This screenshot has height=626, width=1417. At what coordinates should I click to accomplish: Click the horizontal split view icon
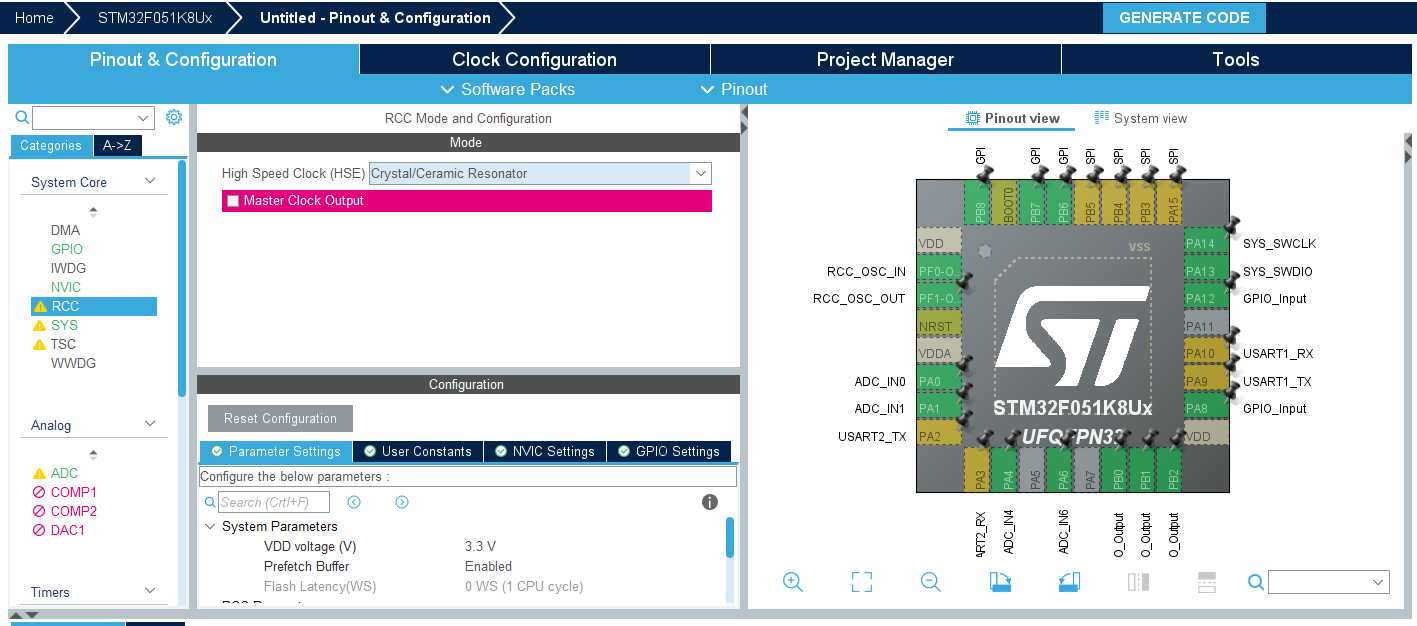click(x=1207, y=581)
